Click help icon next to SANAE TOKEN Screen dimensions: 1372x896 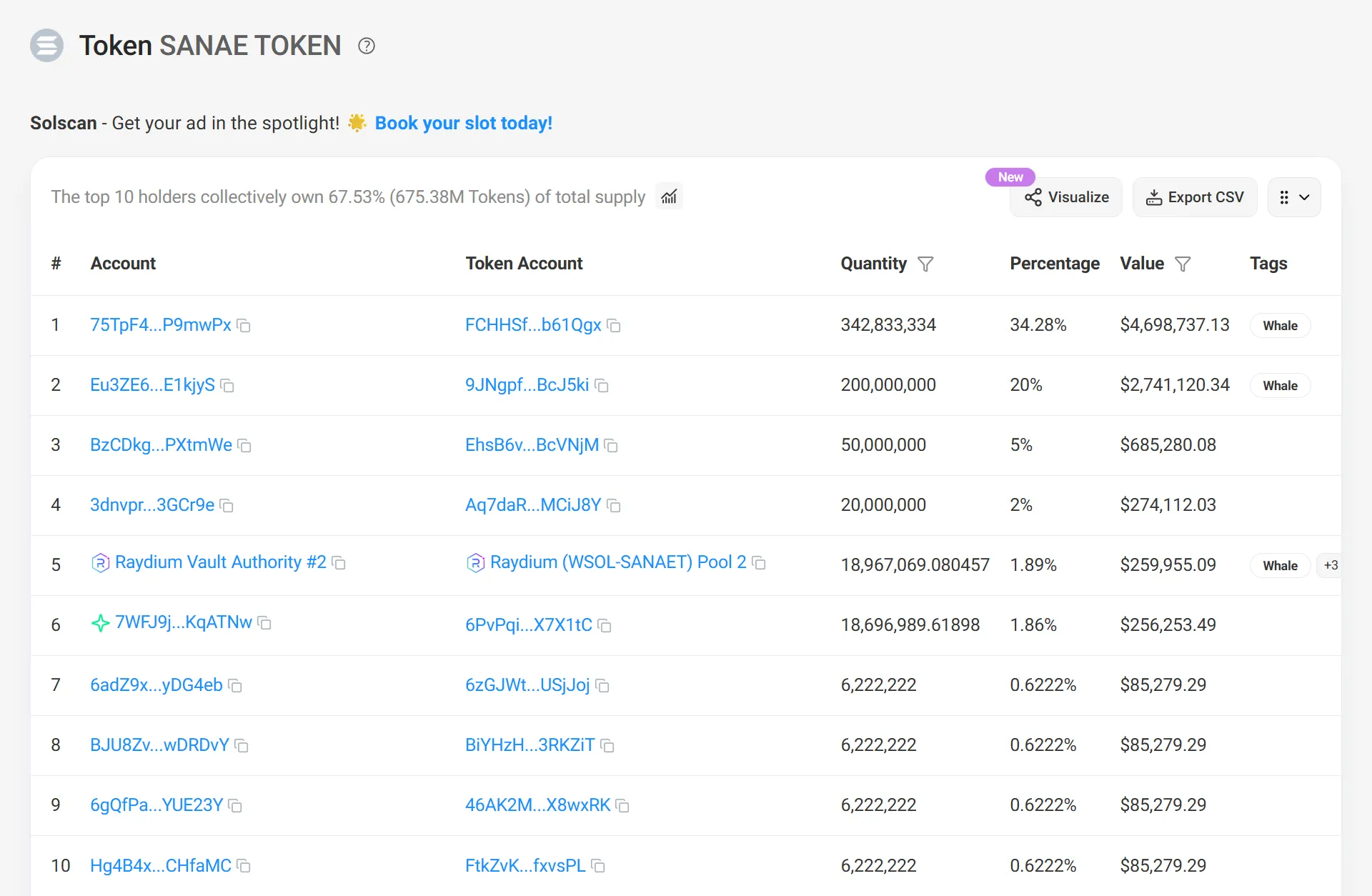367,46
